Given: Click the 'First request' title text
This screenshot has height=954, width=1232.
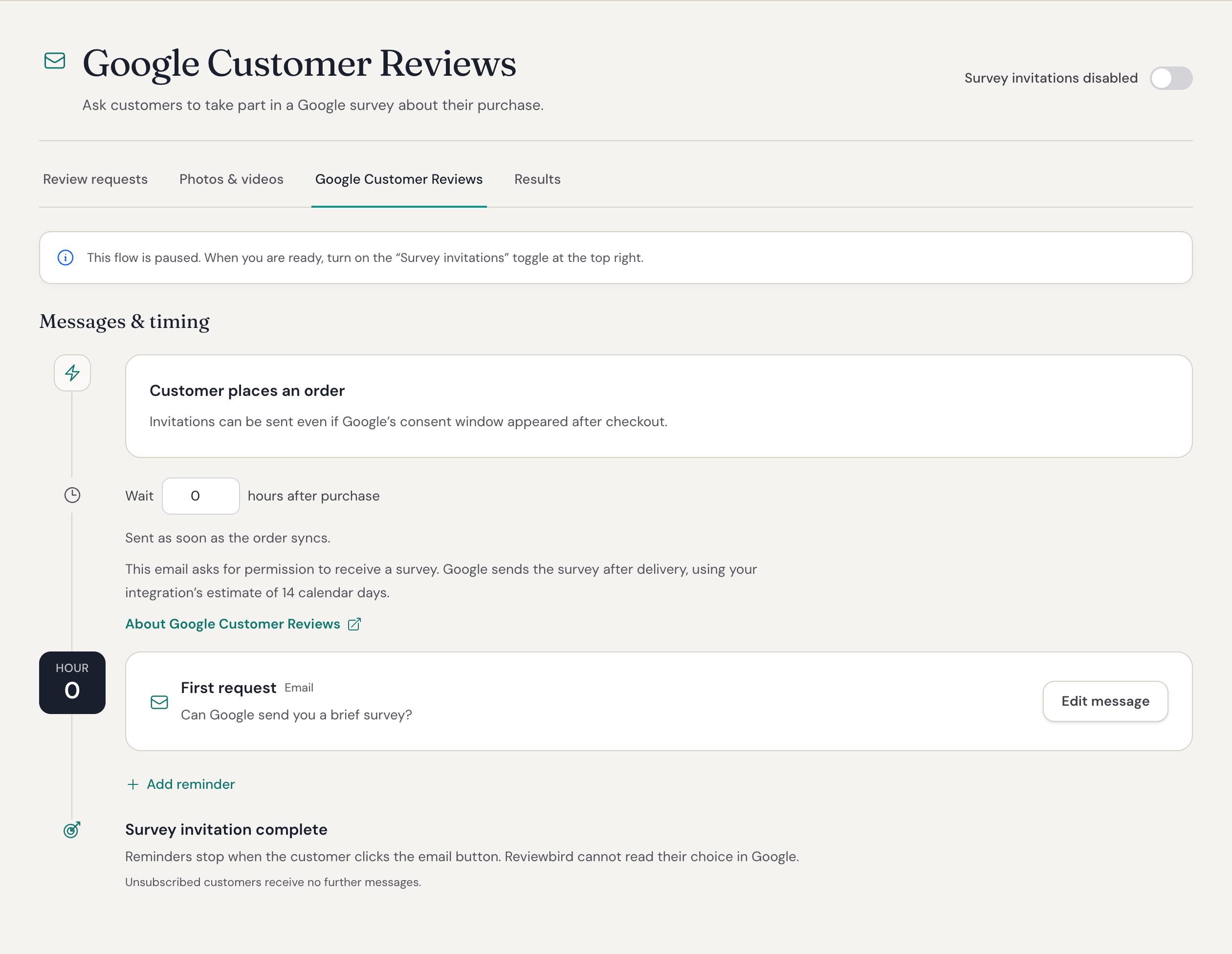Looking at the screenshot, I should pyautogui.click(x=228, y=688).
